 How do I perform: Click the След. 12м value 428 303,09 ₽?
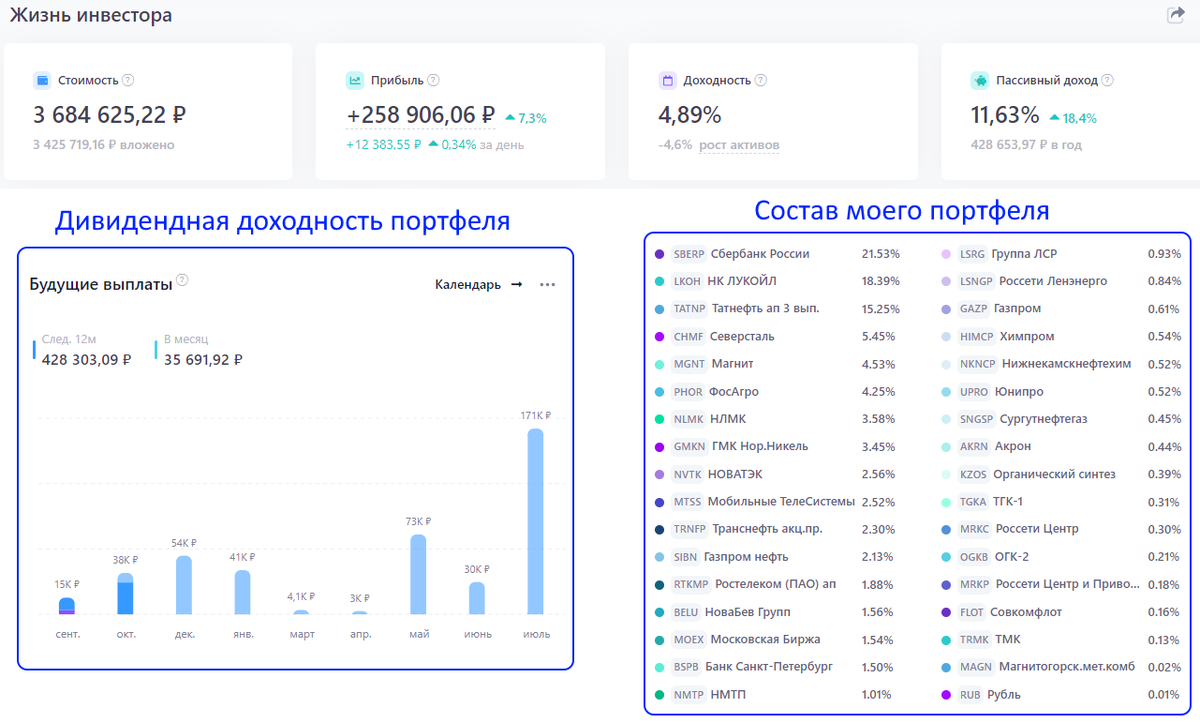[87, 359]
